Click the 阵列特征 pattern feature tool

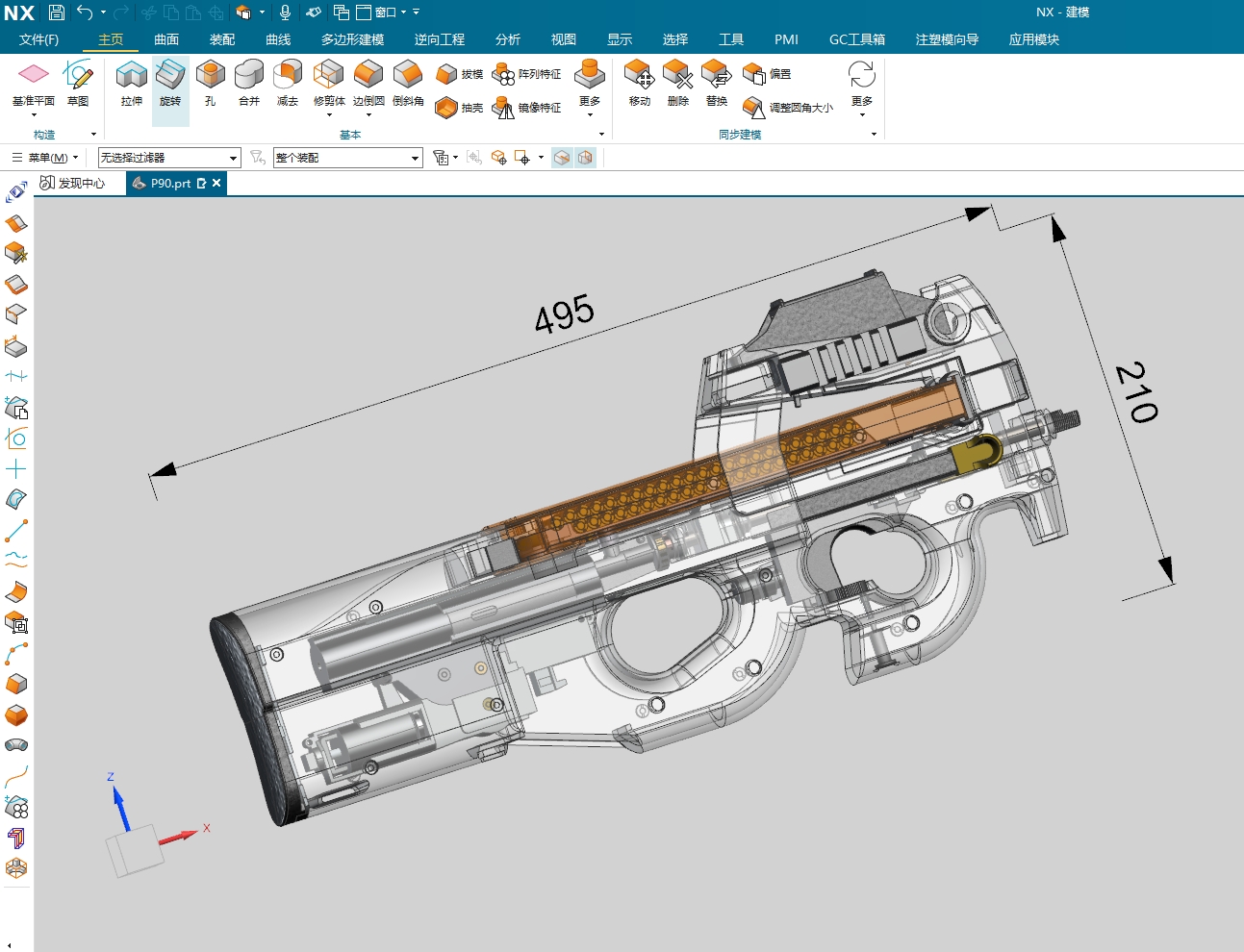click(526, 74)
